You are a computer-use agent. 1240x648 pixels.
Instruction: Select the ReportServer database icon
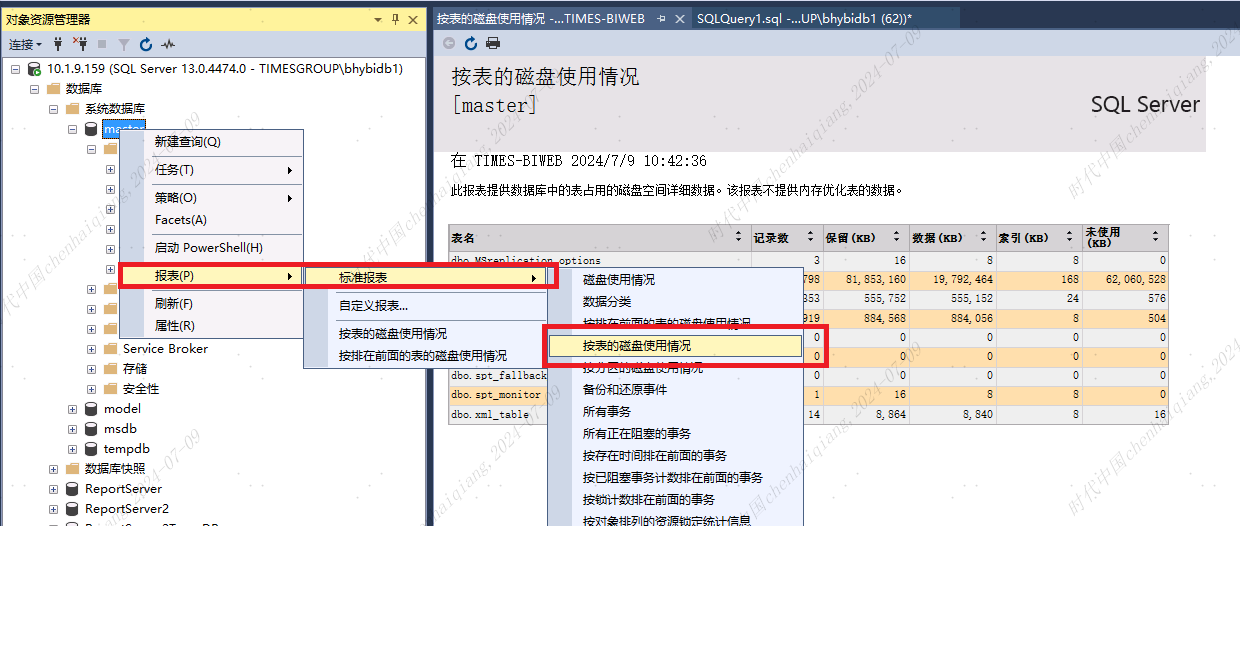[72, 489]
